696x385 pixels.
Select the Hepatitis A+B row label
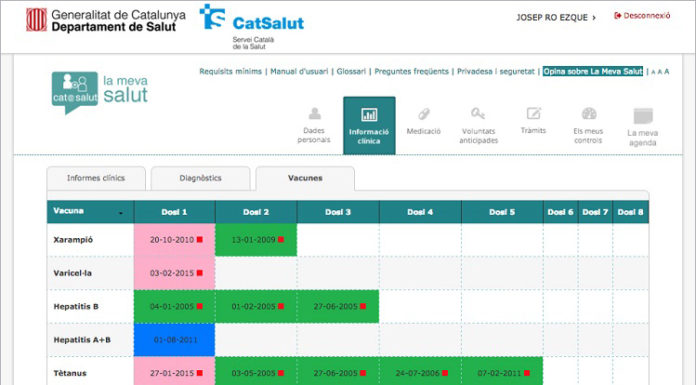82,340
